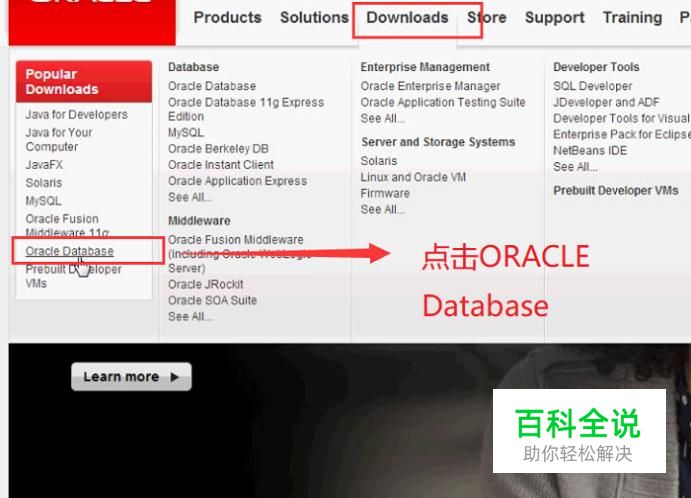The width and height of the screenshot is (691, 498).
Task: Click the Database category heading
Action: 193,67
